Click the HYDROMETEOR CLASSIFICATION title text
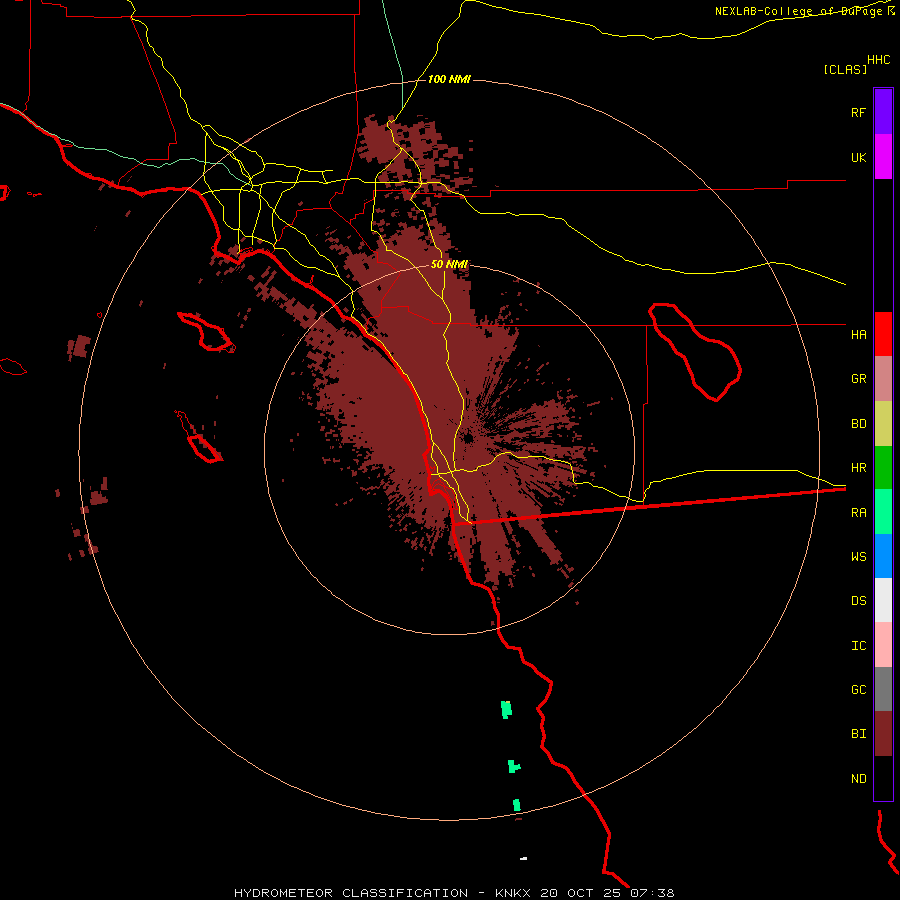900x900 pixels. [x=351, y=893]
